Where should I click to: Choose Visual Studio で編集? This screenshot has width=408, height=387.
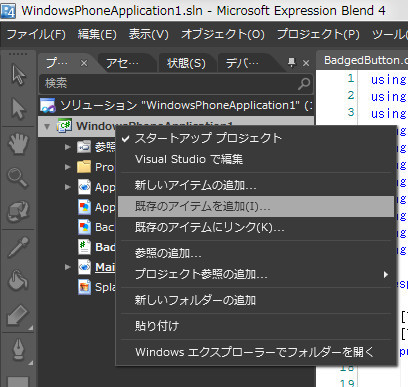(255, 159)
